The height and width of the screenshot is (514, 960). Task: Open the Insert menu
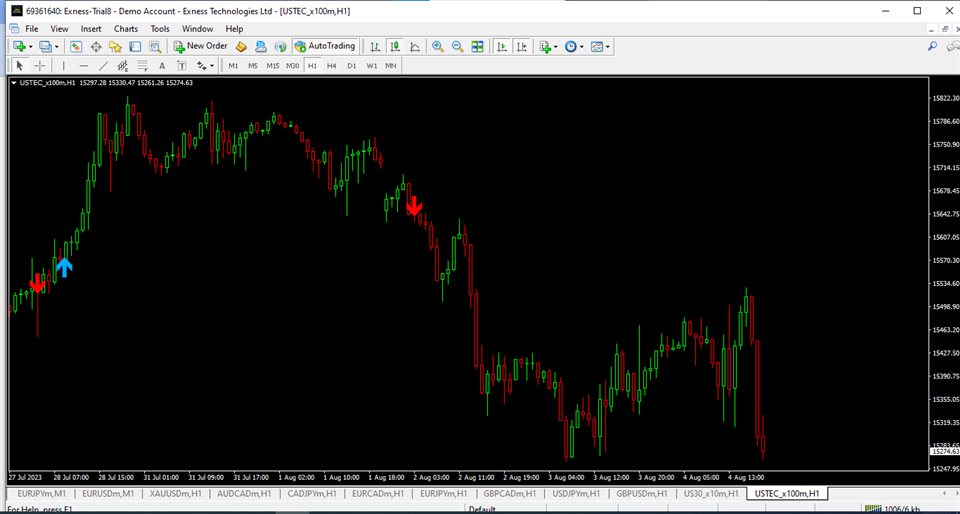click(91, 29)
